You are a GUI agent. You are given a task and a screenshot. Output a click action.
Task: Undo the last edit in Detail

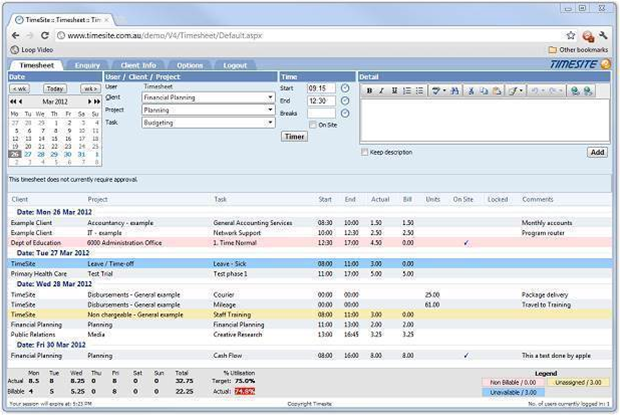click(x=535, y=91)
